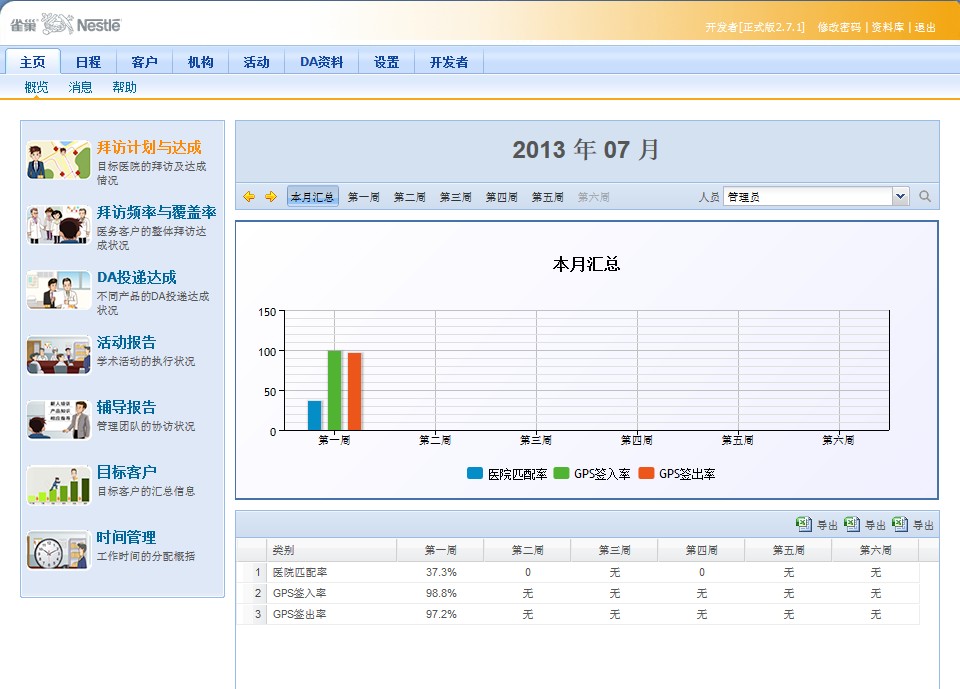Screen dimensions: 960x689
Task: Click cell value 98.8%
Action: coord(441,593)
